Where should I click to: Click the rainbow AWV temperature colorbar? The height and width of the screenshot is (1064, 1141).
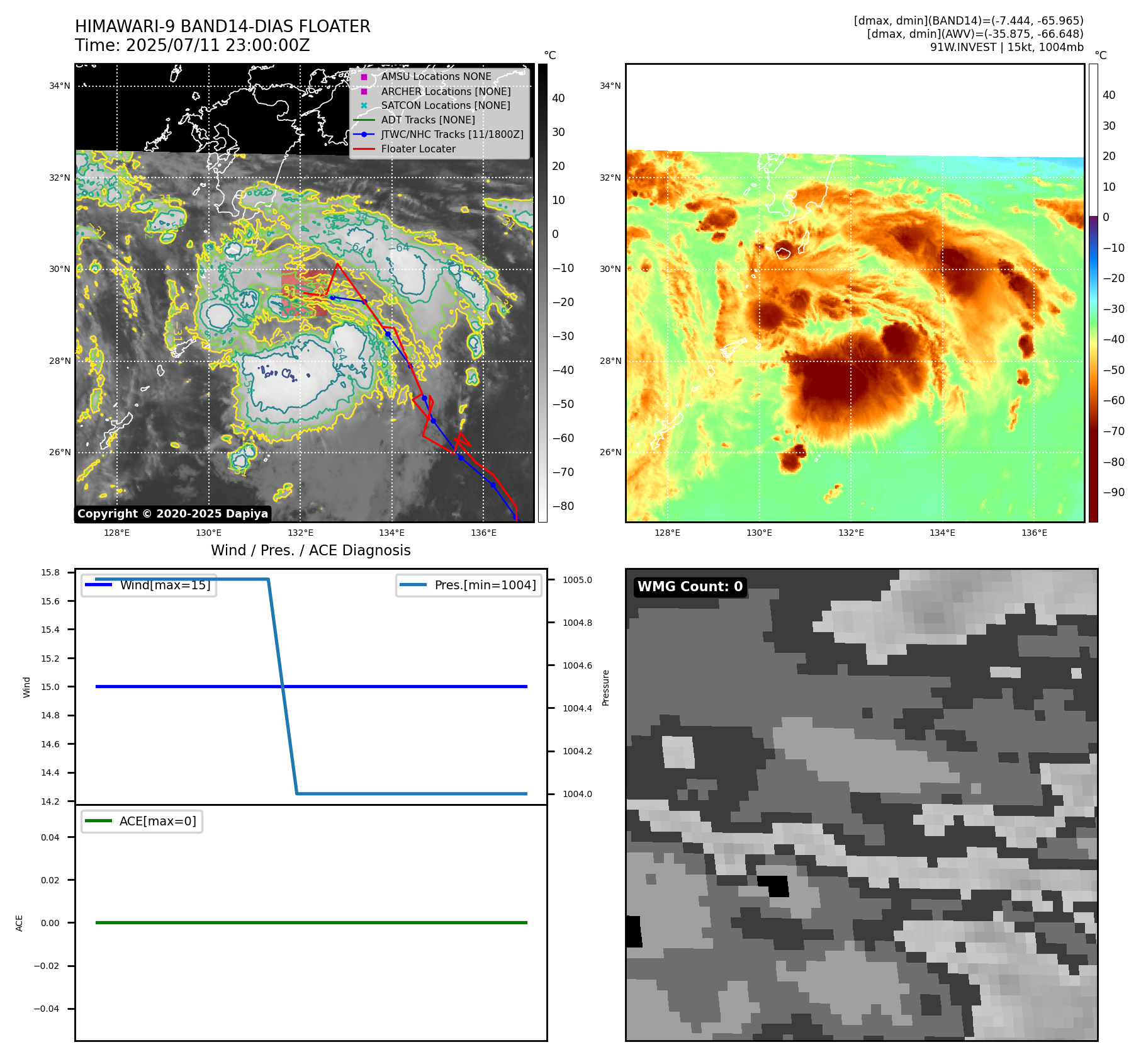[1093, 293]
